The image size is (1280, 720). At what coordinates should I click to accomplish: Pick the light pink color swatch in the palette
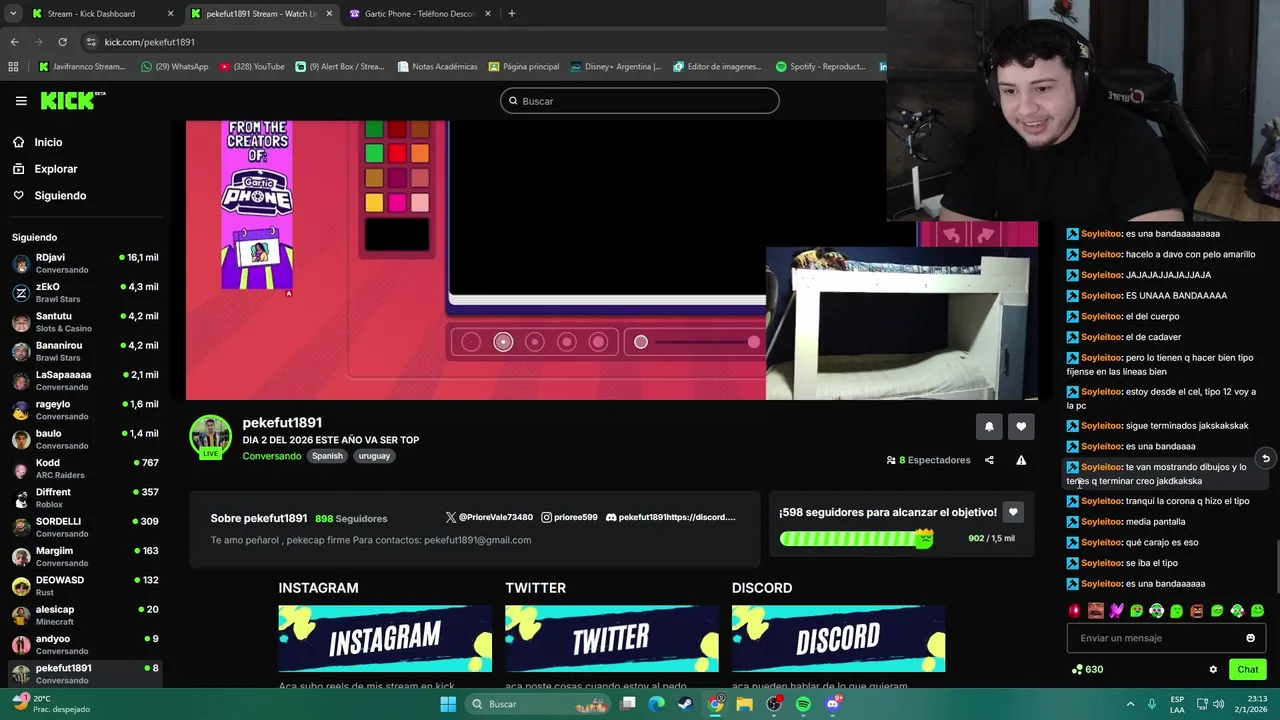(420, 203)
